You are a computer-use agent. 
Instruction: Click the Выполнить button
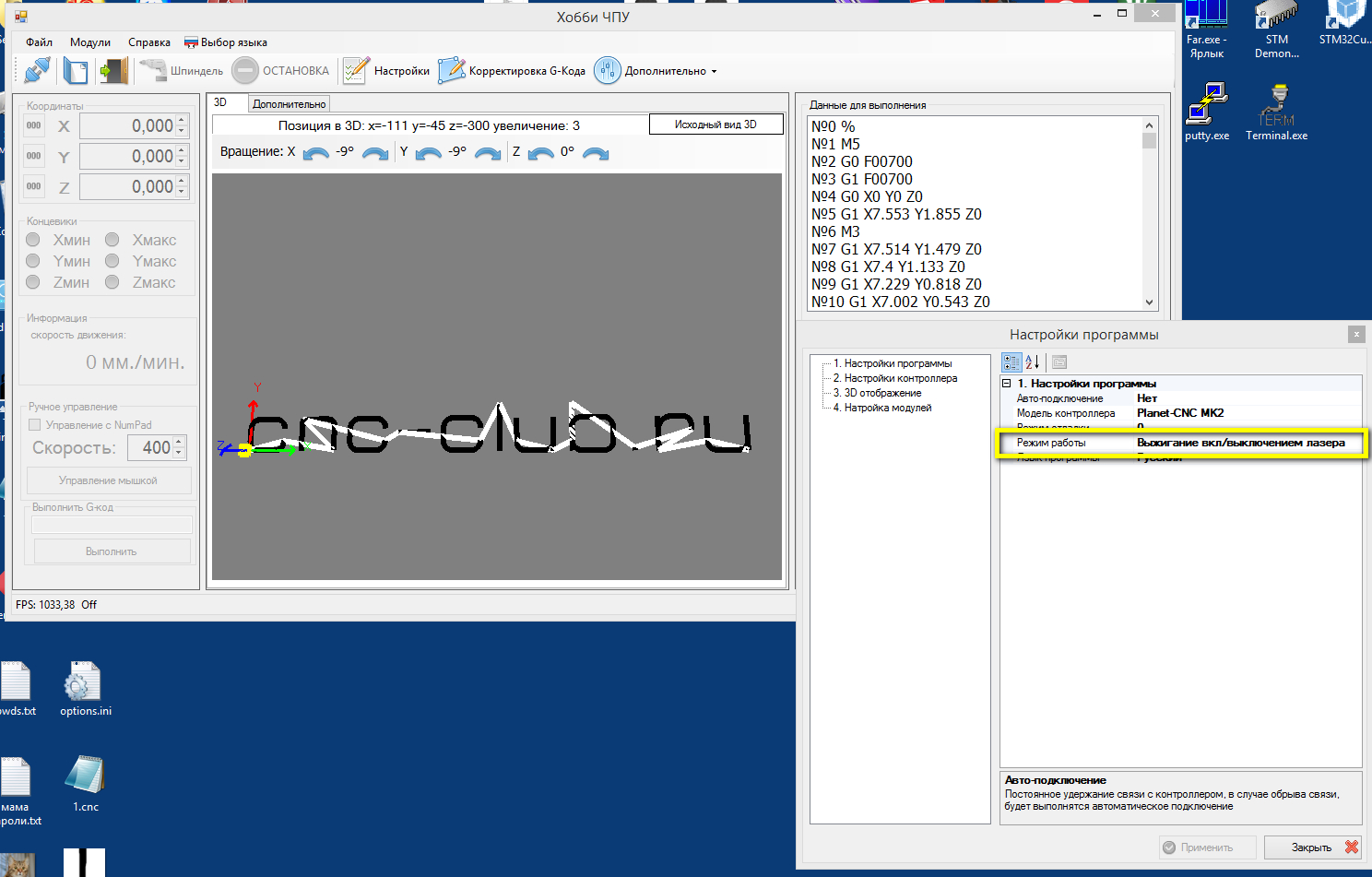[112, 551]
